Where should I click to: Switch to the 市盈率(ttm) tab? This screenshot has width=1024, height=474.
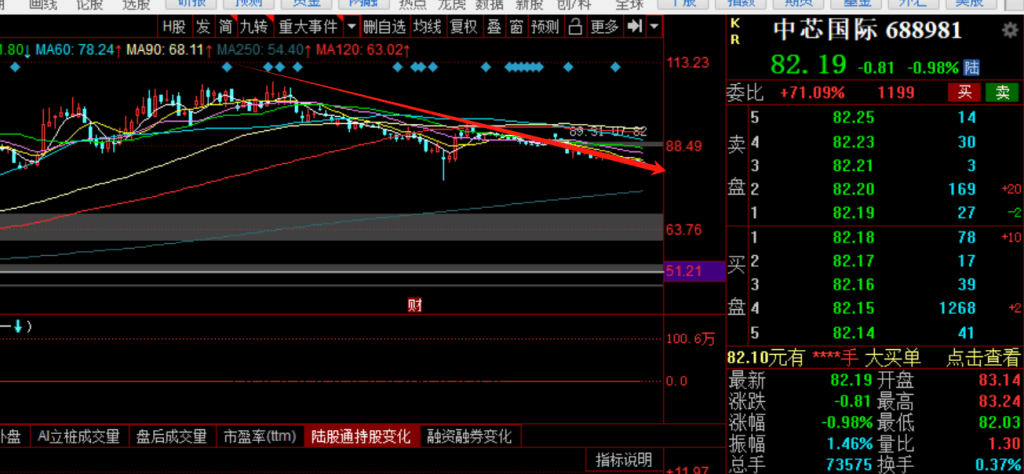pyautogui.click(x=260, y=436)
